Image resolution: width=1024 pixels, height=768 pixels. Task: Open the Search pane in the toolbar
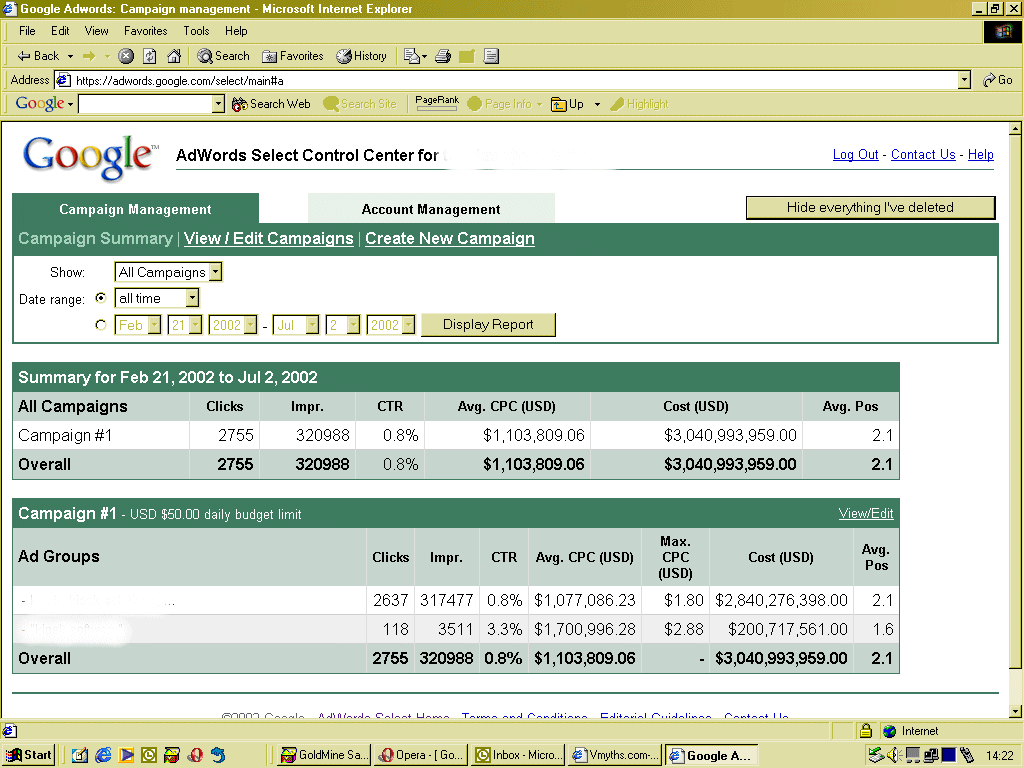coord(223,56)
